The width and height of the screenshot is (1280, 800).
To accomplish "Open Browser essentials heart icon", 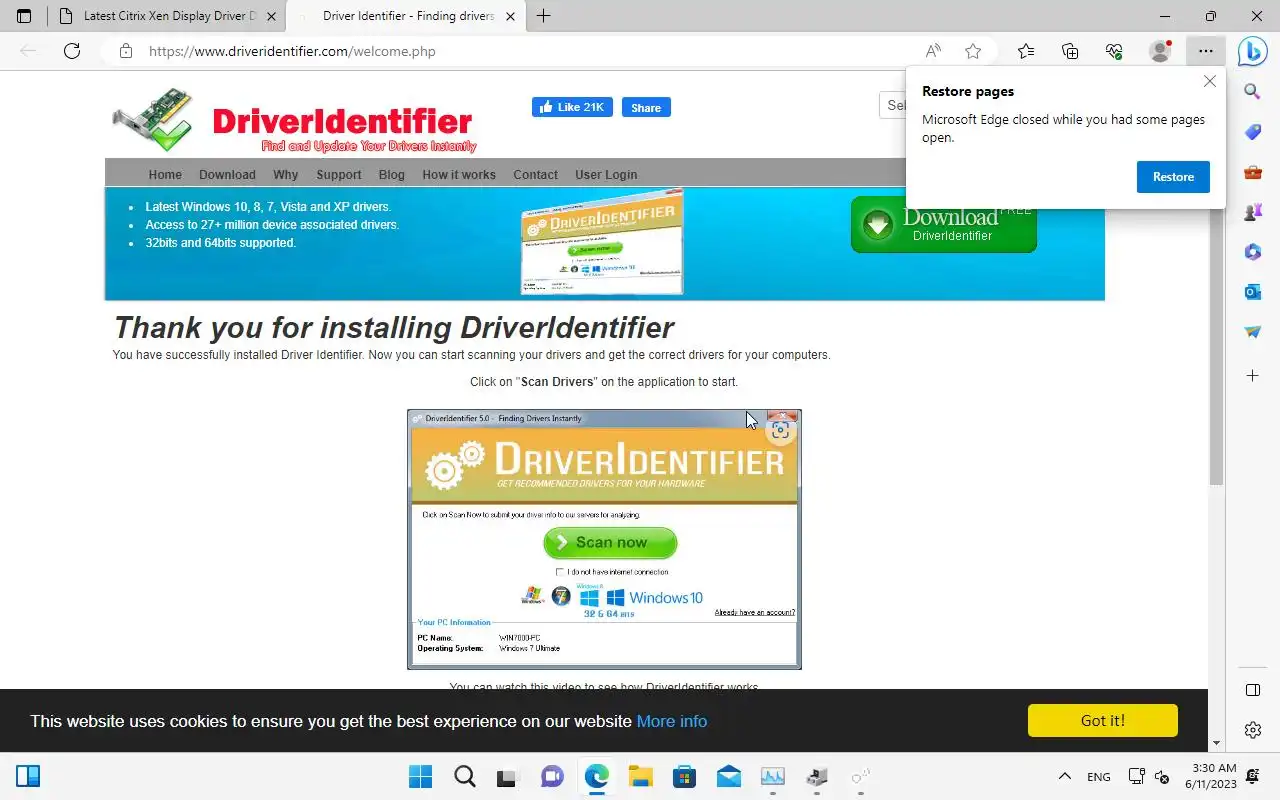I will 1114,51.
